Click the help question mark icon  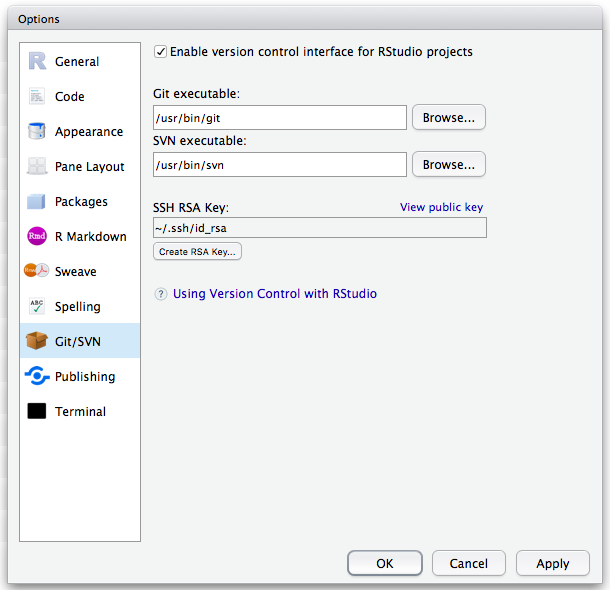click(x=161, y=294)
